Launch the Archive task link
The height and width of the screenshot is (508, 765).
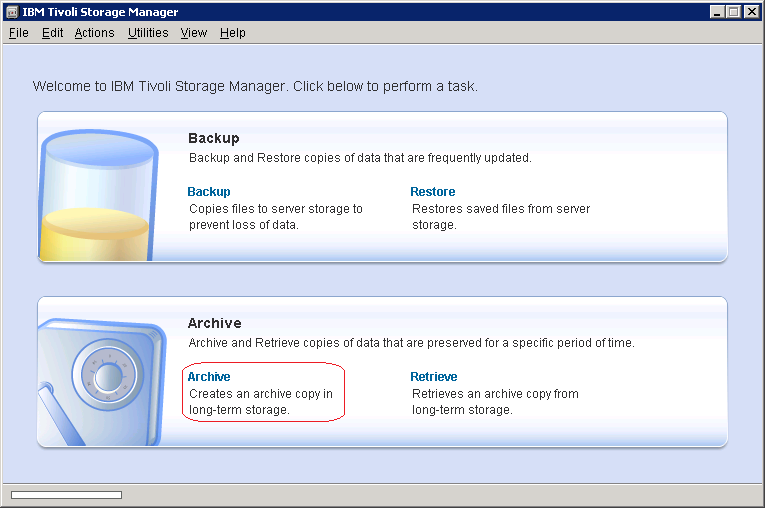[x=209, y=377]
